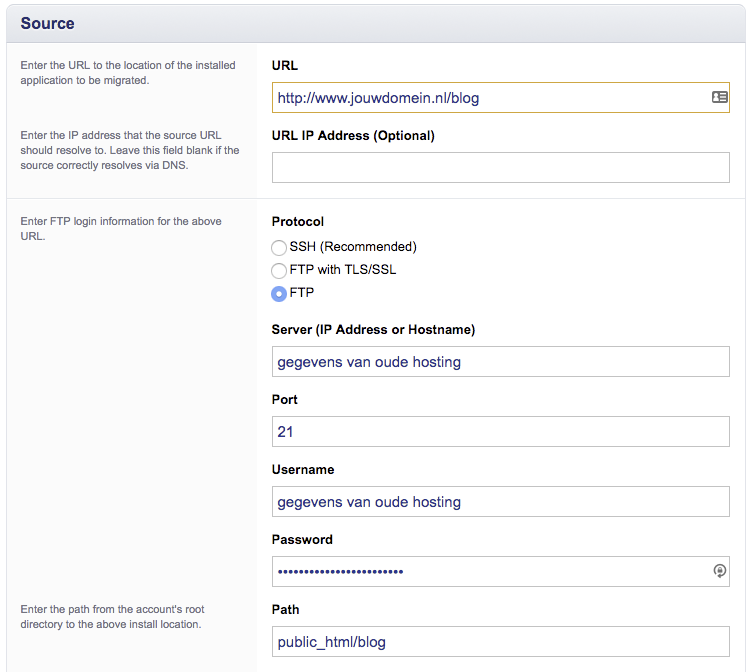Click into the Port field showing 21
Viewport: 753px width, 672px height.
click(500, 431)
